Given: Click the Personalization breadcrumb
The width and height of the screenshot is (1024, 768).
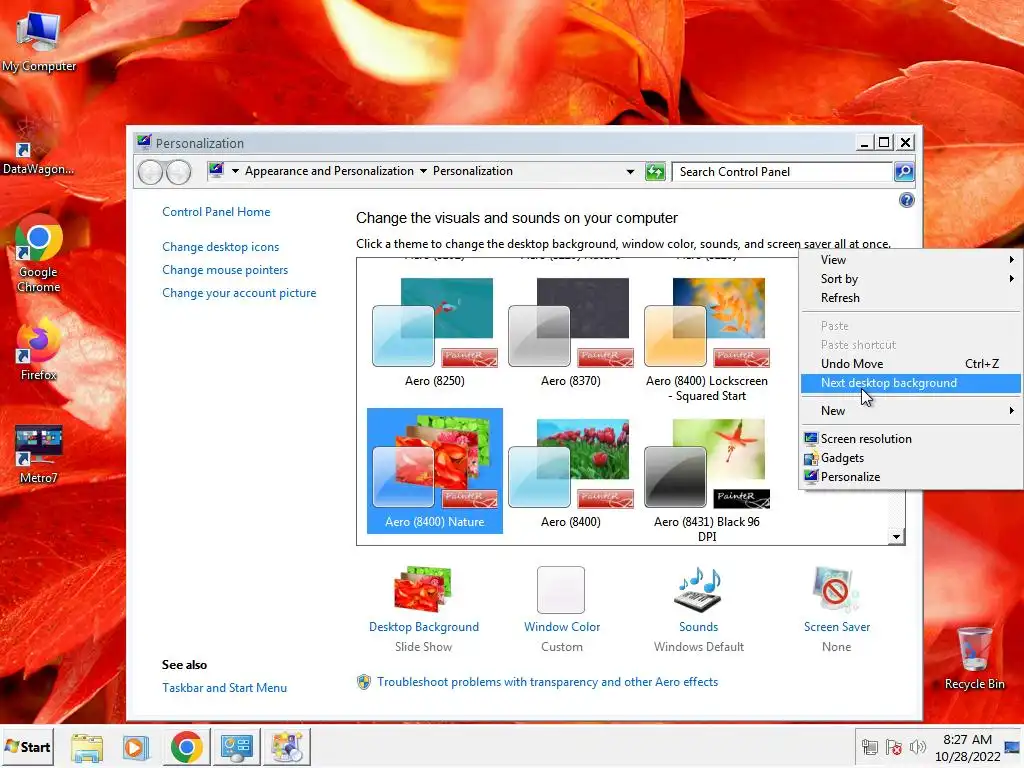Looking at the screenshot, I should 473,171.
